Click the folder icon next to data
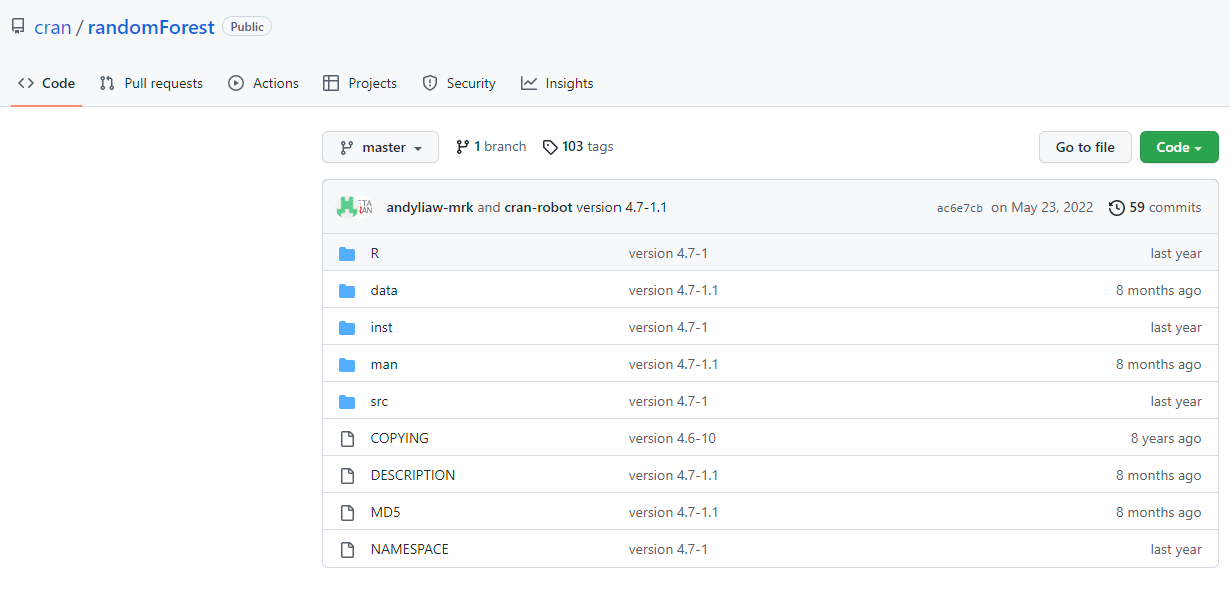The width and height of the screenshot is (1230, 615). [x=347, y=291]
